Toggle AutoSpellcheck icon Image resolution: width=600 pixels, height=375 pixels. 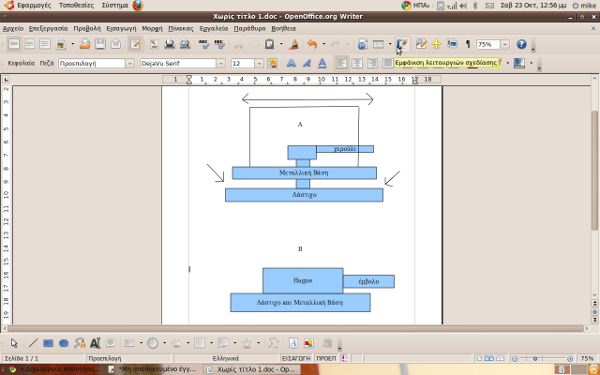tap(220, 44)
